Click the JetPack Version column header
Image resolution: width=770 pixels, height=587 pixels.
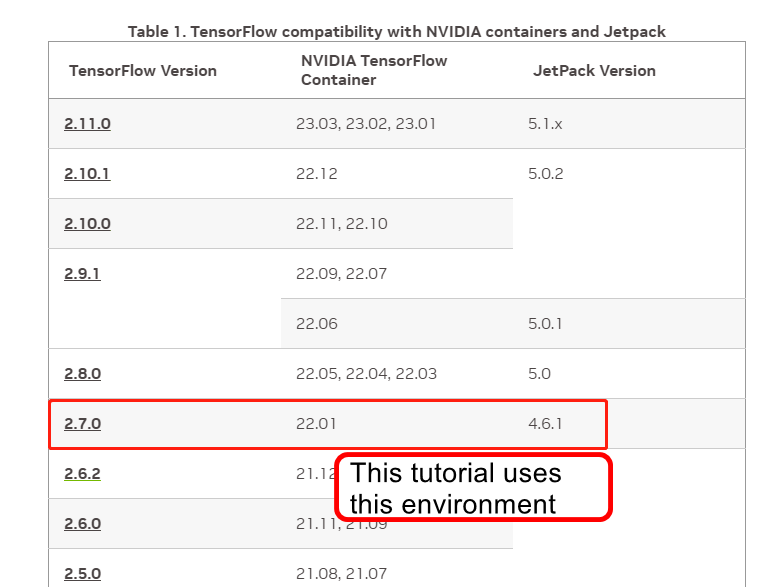click(594, 71)
